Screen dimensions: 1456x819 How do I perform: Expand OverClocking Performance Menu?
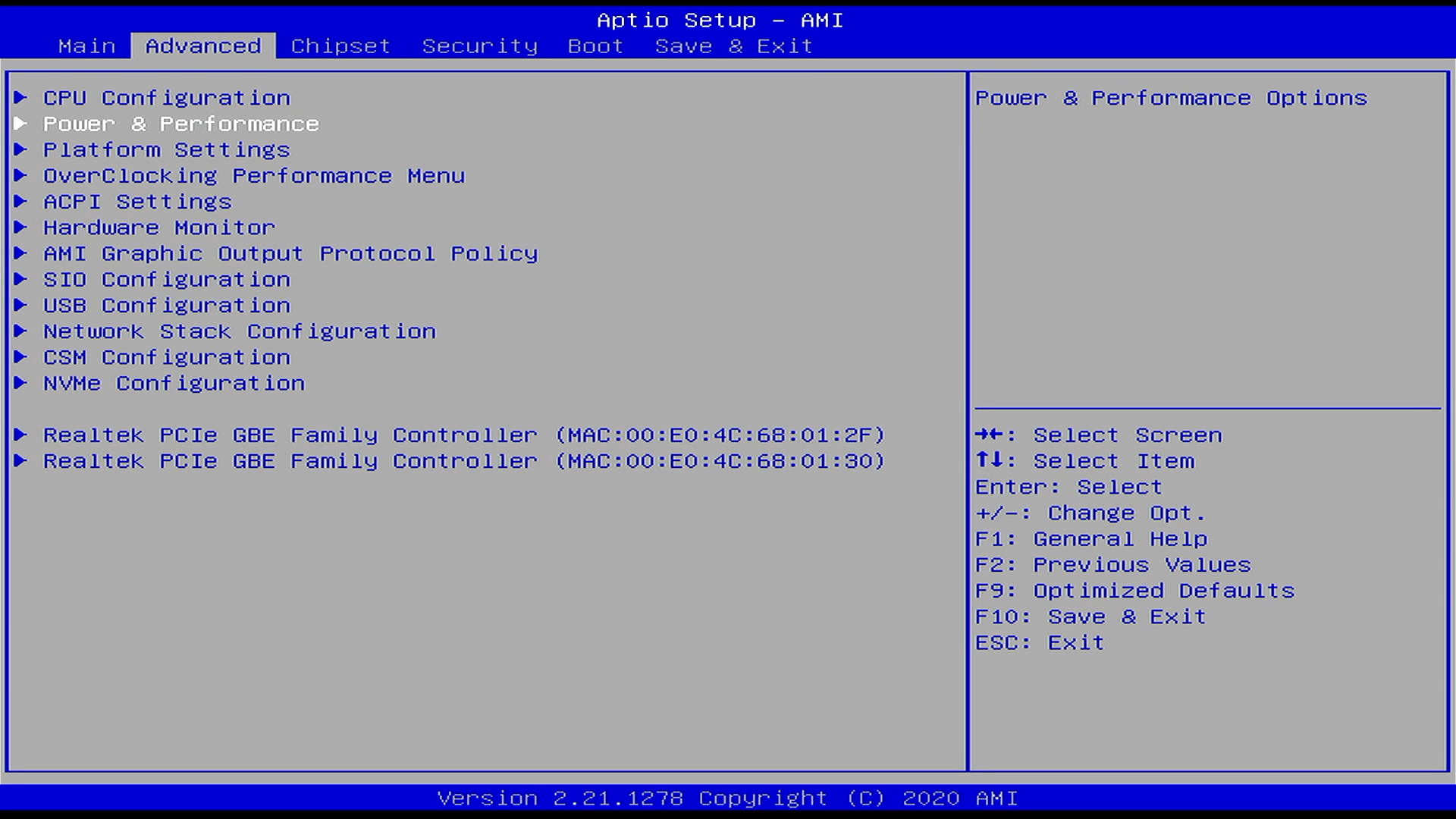click(x=253, y=176)
